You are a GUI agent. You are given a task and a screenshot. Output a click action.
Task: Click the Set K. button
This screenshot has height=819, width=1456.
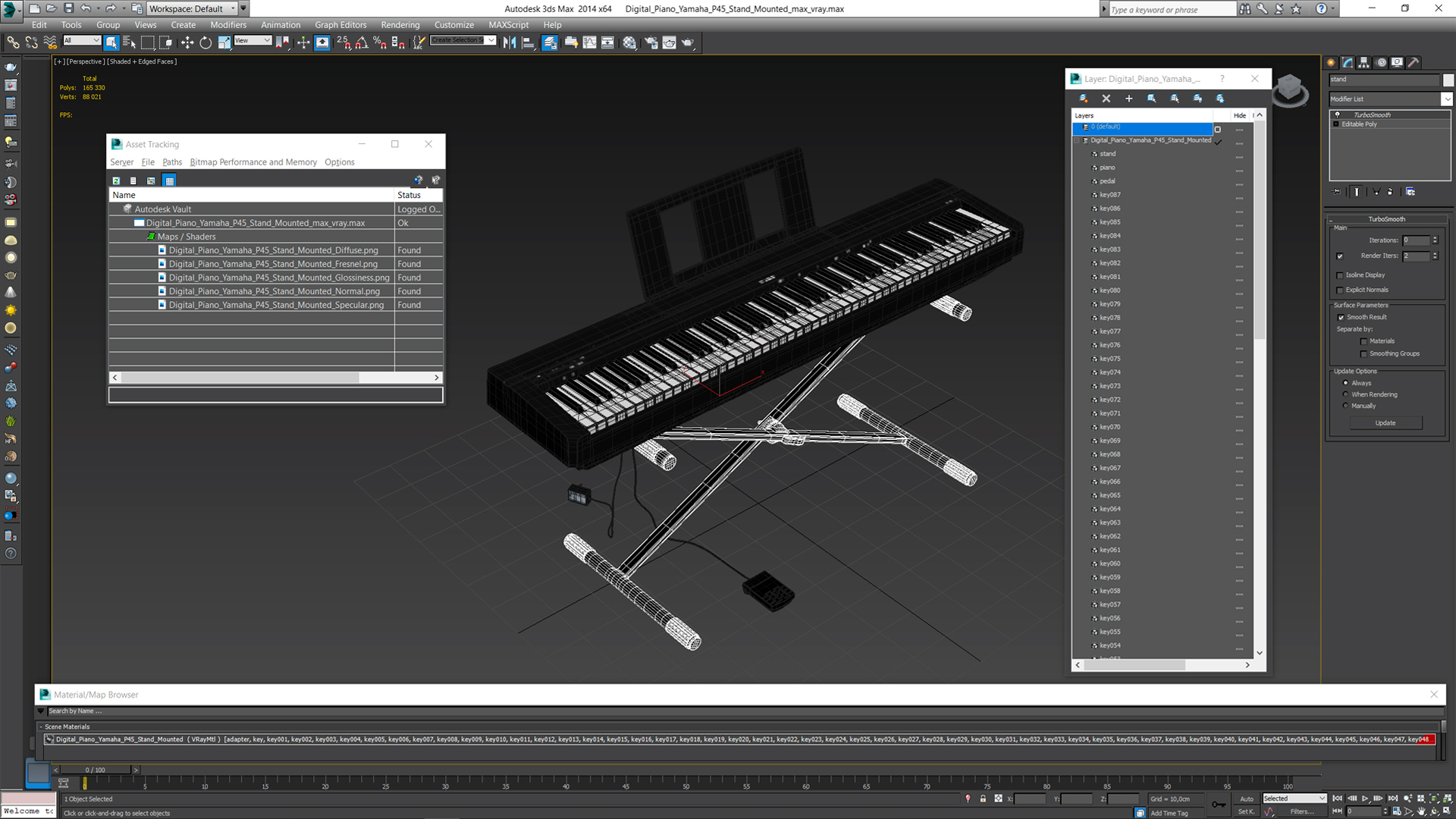point(1247,811)
